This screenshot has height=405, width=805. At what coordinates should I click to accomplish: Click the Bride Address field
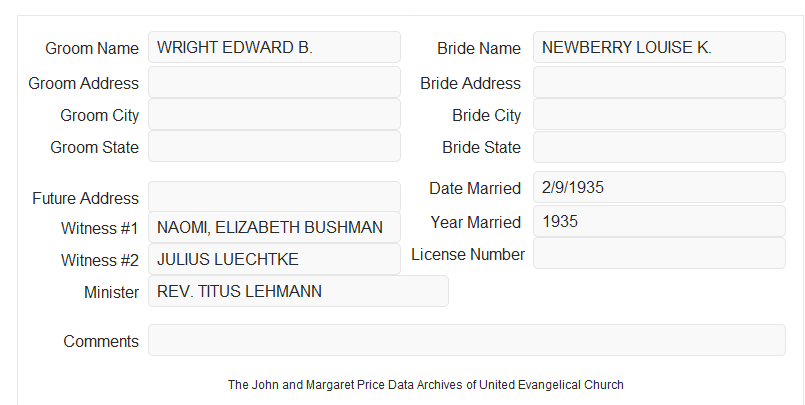[659, 82]
